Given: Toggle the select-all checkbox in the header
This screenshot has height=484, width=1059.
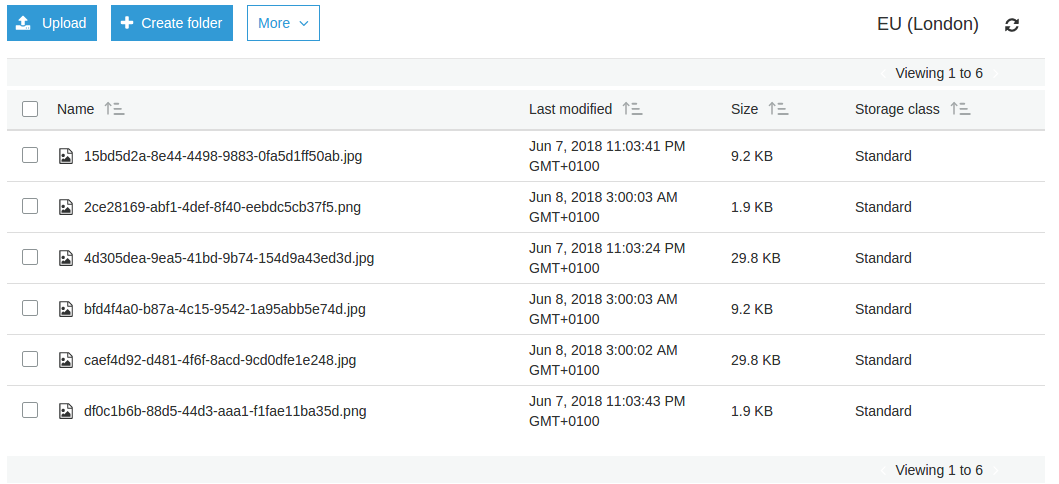Looking at the screenshot, I should (x=30, y=109).
